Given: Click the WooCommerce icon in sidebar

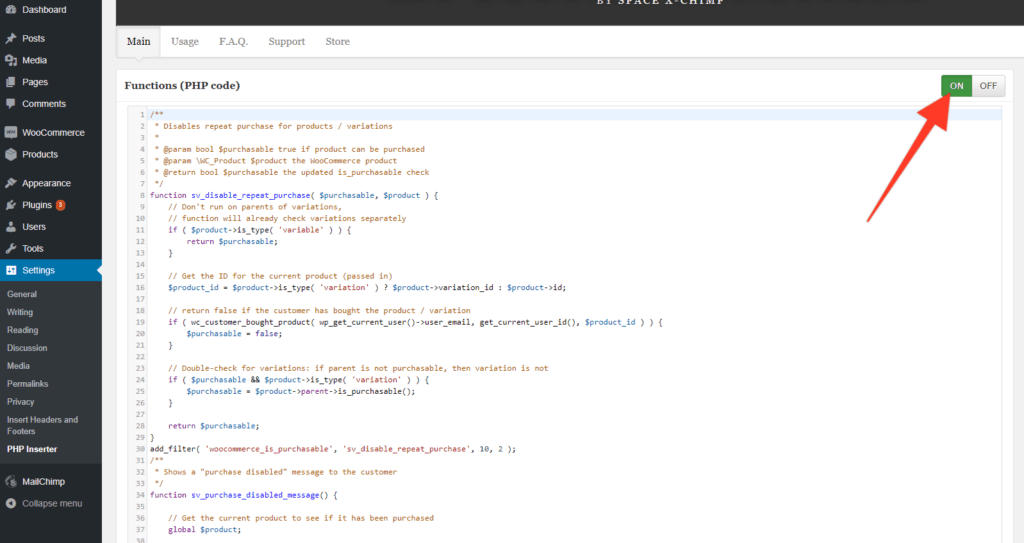Looking at the screenshot, I should pos(11,133).
